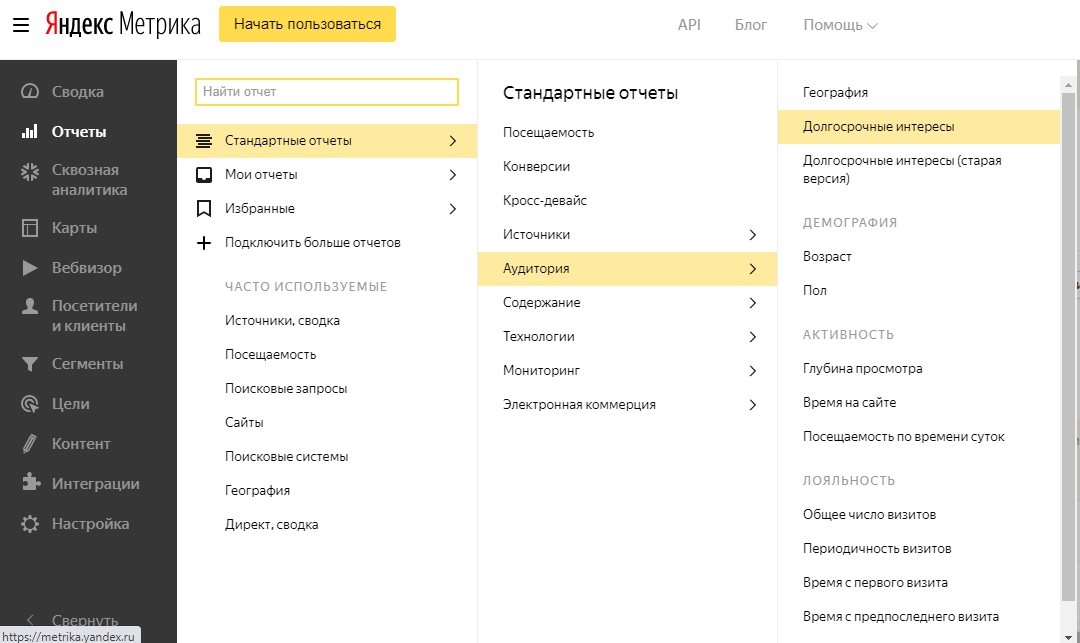Click the Карты layout icon

pos(30,227)
